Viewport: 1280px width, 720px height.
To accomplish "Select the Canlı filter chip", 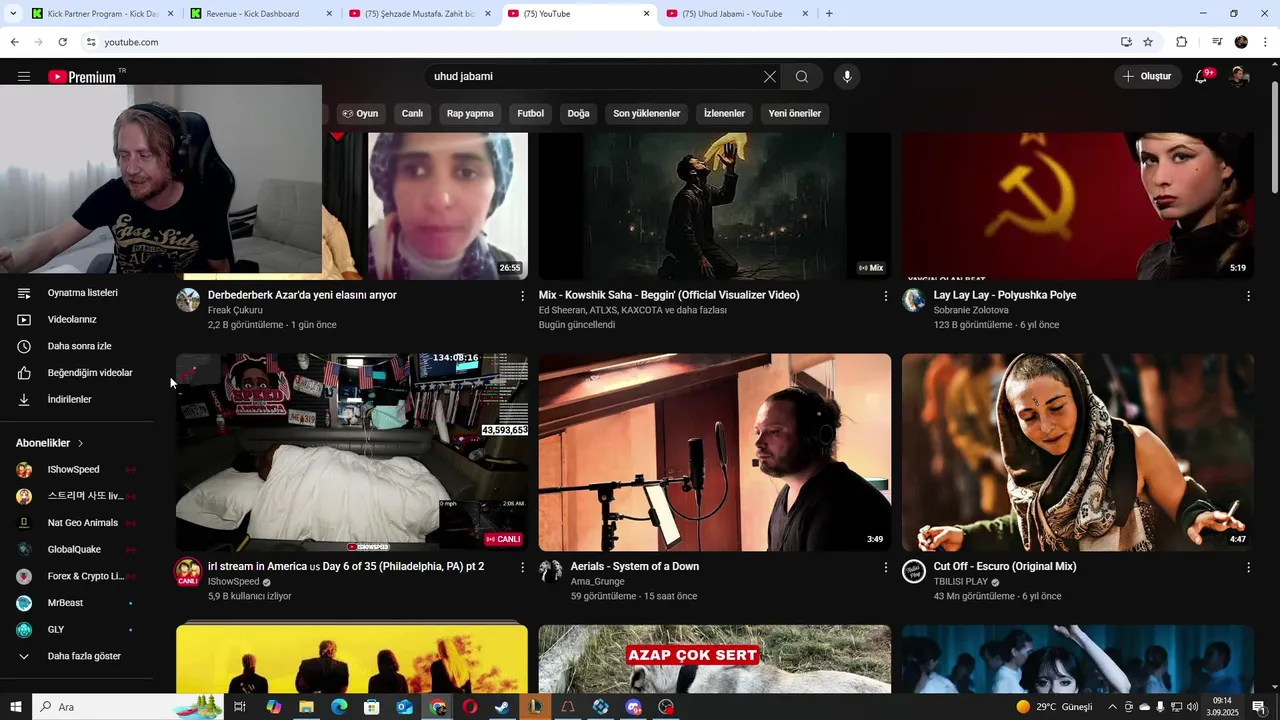I will [x=413, y=114].
